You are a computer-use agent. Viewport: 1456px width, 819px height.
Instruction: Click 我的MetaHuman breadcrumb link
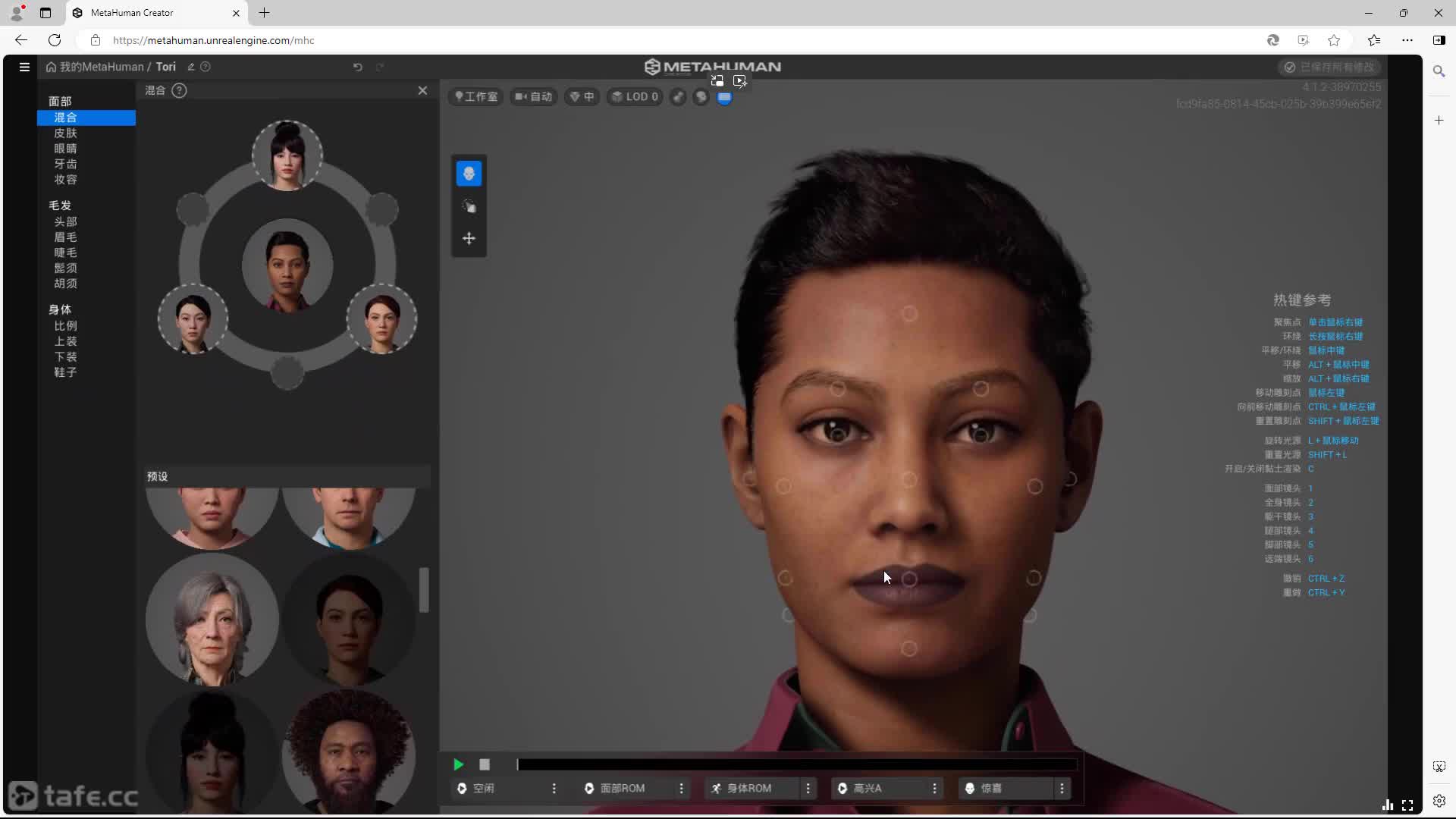click(101, 67)
